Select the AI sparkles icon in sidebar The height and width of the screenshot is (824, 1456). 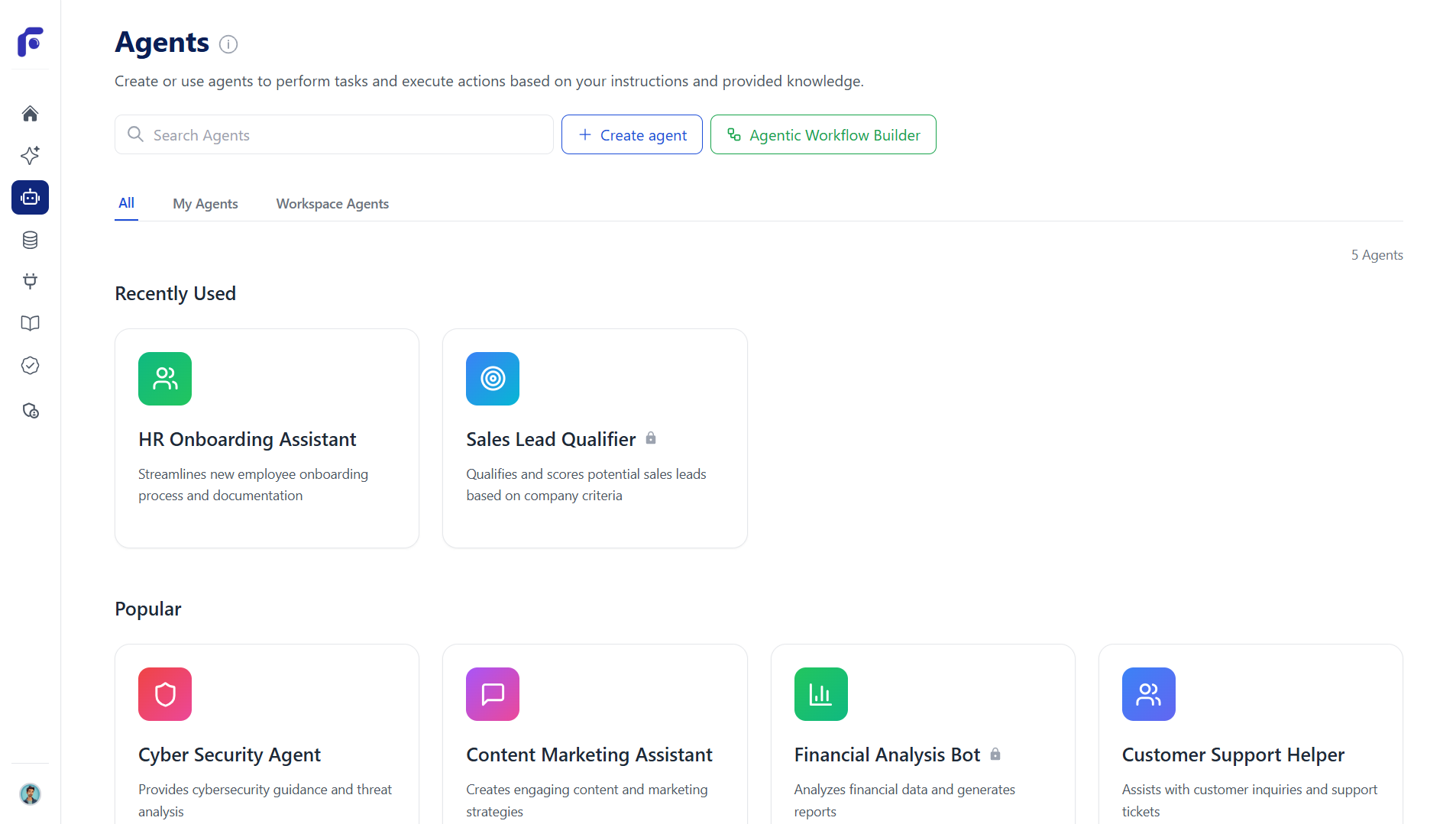pos(30,155)
